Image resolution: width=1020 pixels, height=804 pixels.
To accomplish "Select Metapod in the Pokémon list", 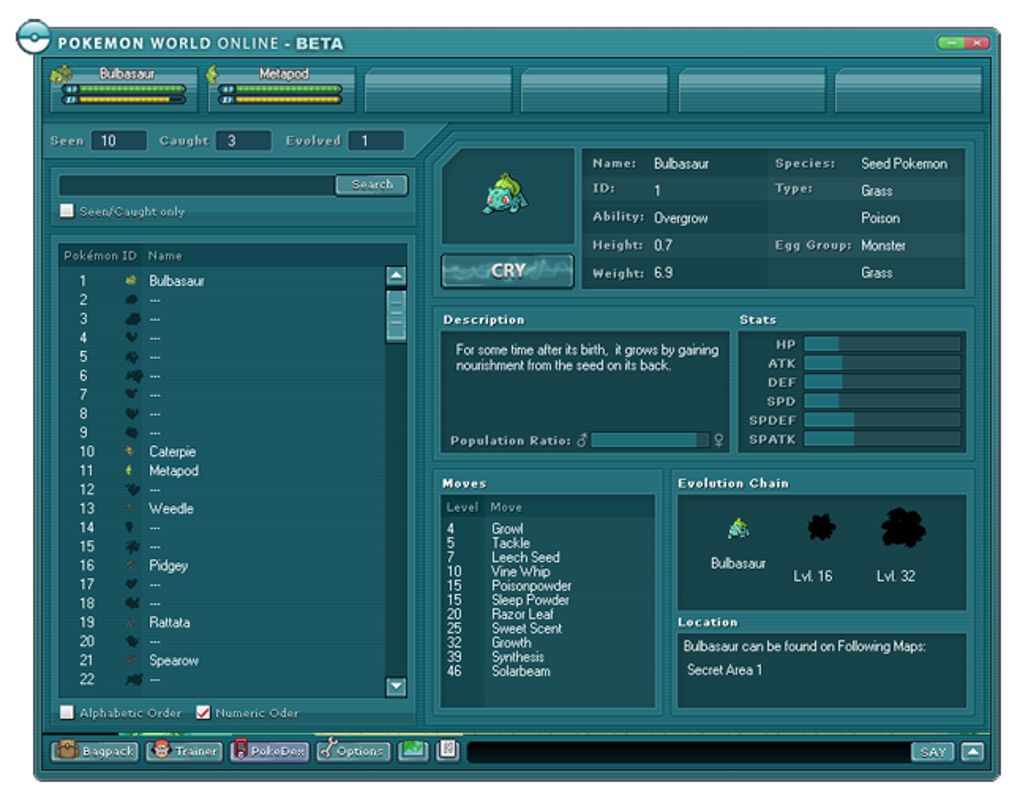I will [x=221, y=470].
